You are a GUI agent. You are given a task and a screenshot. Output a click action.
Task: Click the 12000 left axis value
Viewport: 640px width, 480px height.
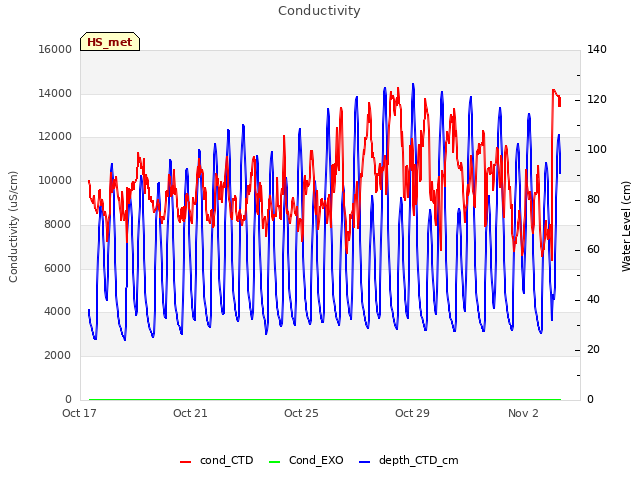pyautogui.click(x=55, y=137)
